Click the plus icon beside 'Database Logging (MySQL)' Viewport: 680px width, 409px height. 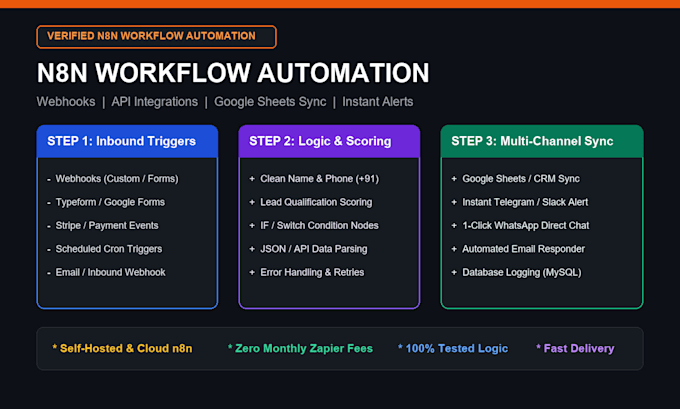(454, 272)
